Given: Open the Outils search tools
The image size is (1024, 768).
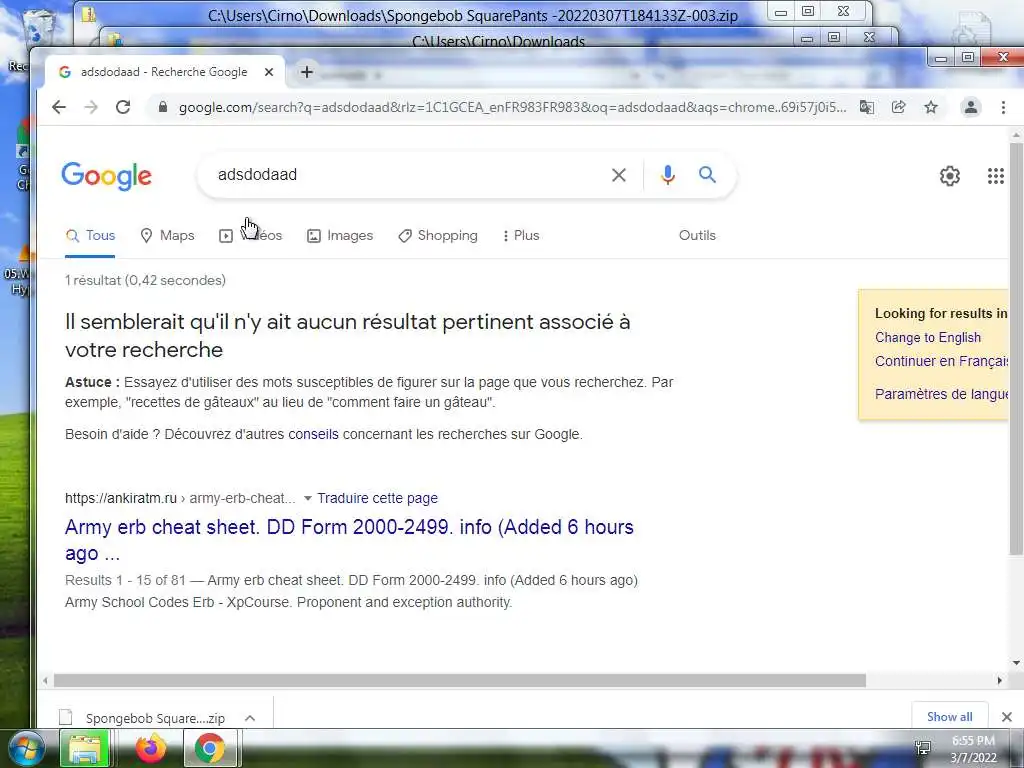Looking at the screenshot, I should (697, 235).
